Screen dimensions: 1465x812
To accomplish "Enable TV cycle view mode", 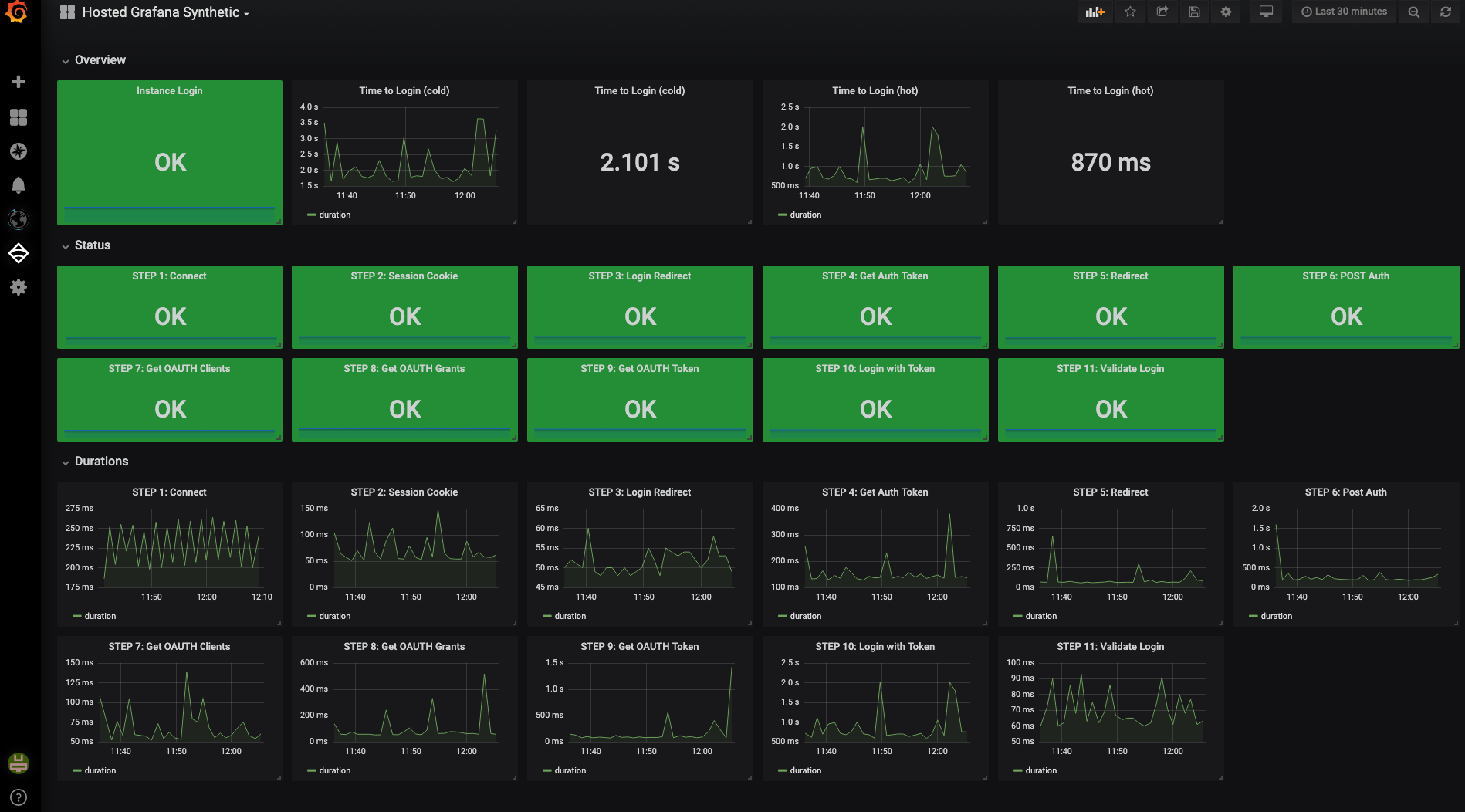I will 1266,12.
